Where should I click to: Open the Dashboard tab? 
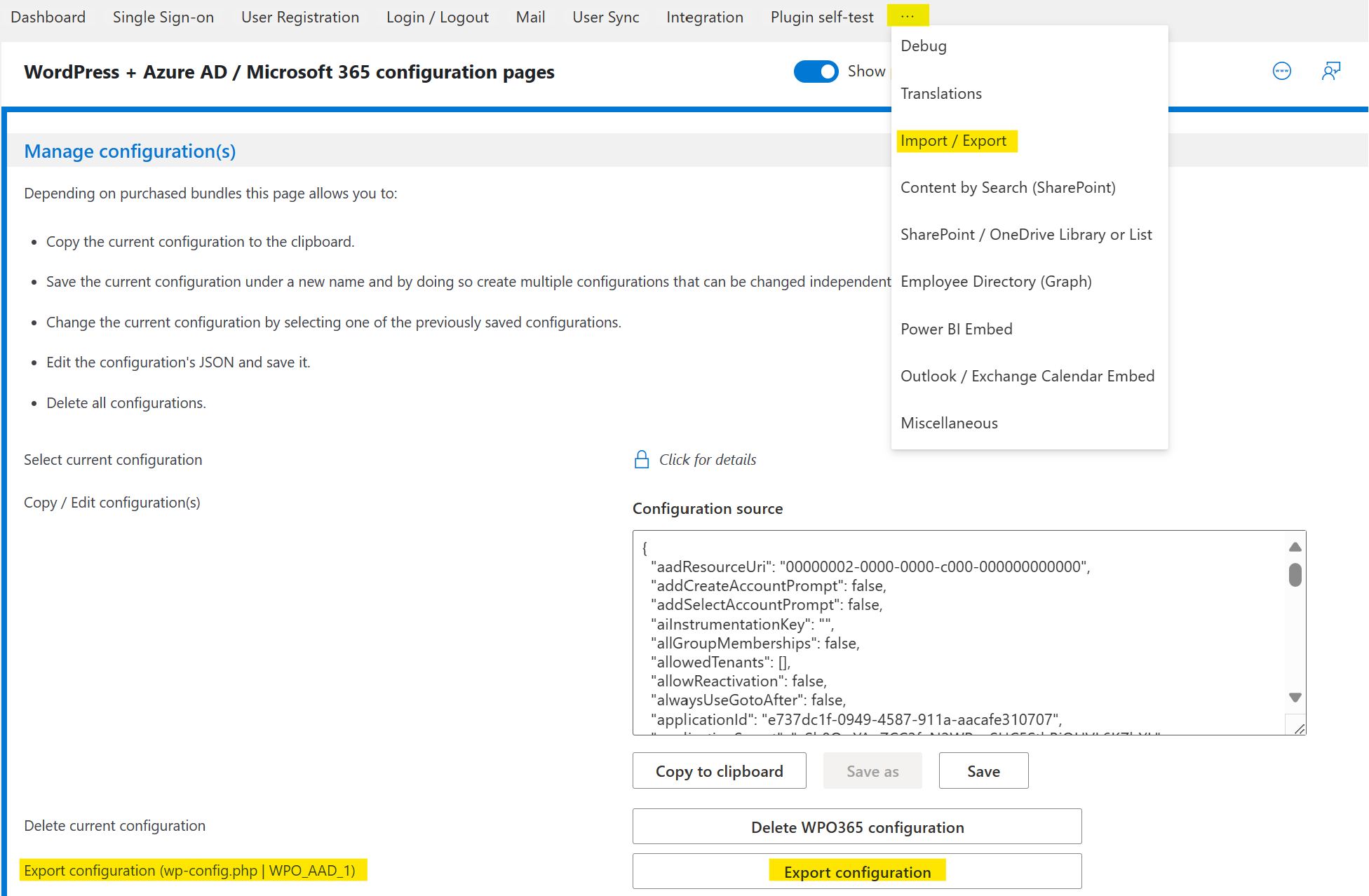click(48, 17)
